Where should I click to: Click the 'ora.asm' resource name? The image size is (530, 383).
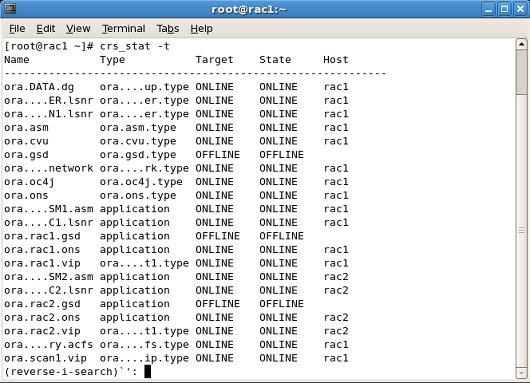tap(26, 127)
